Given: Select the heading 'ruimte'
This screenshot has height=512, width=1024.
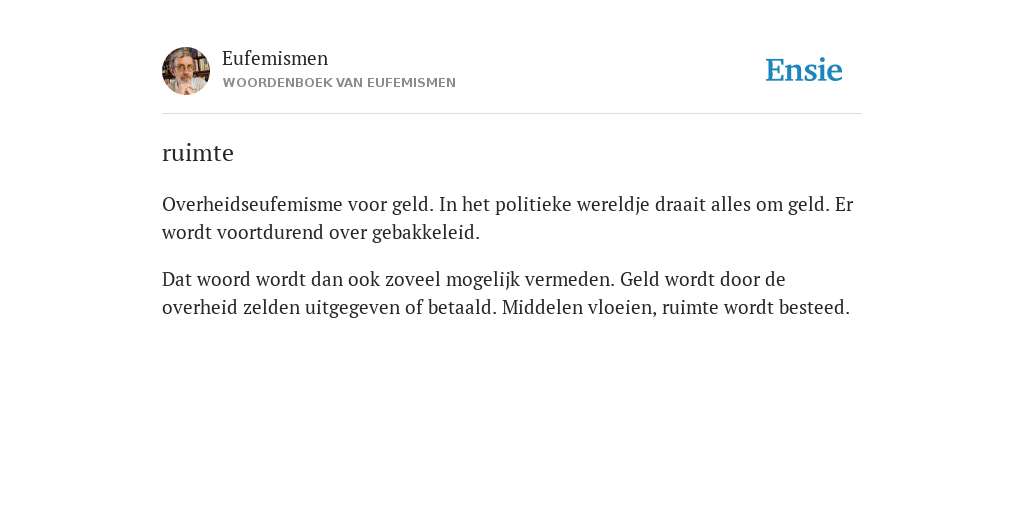Looking at the screenshot, I should click(198, 153).
